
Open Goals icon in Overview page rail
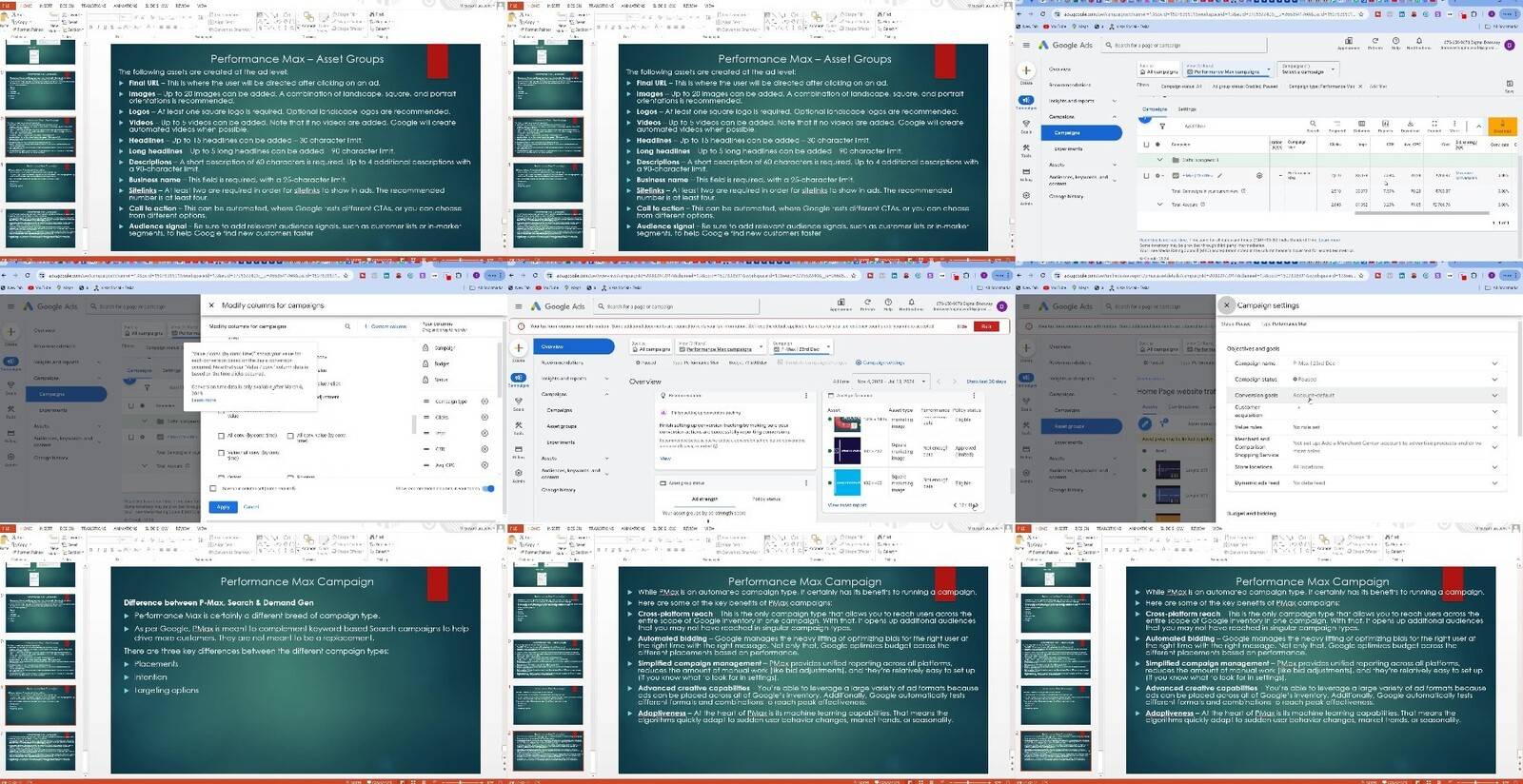tap(519, 403)
